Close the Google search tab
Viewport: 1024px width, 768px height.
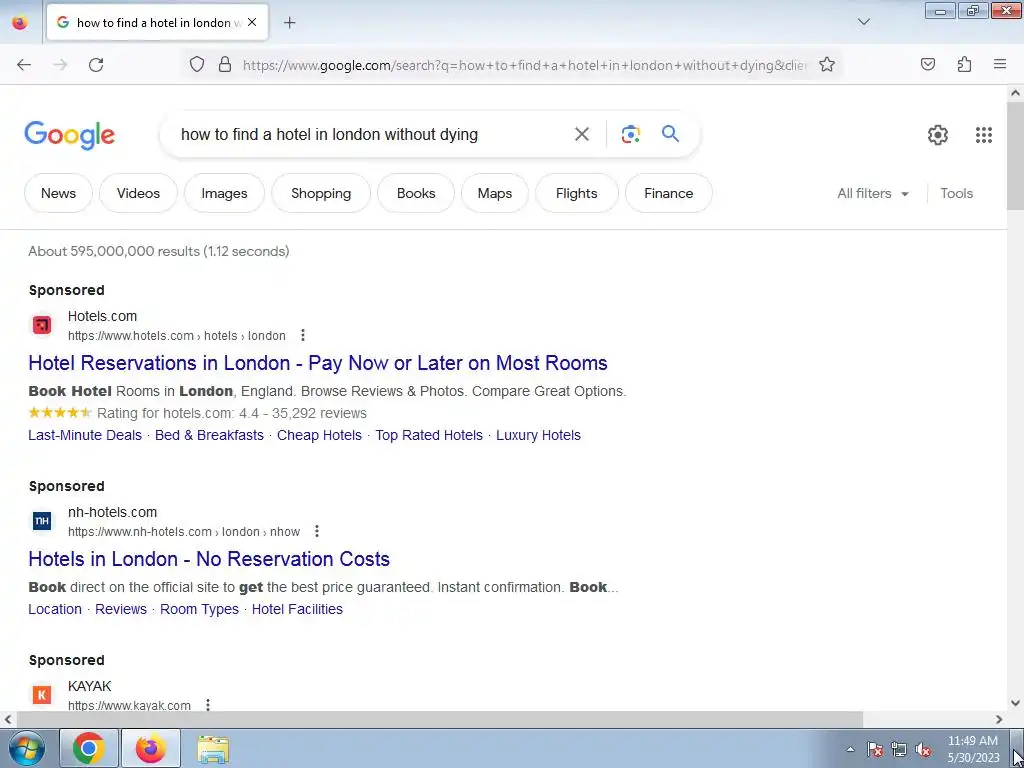pyautogui.click(x=252, y=23)
